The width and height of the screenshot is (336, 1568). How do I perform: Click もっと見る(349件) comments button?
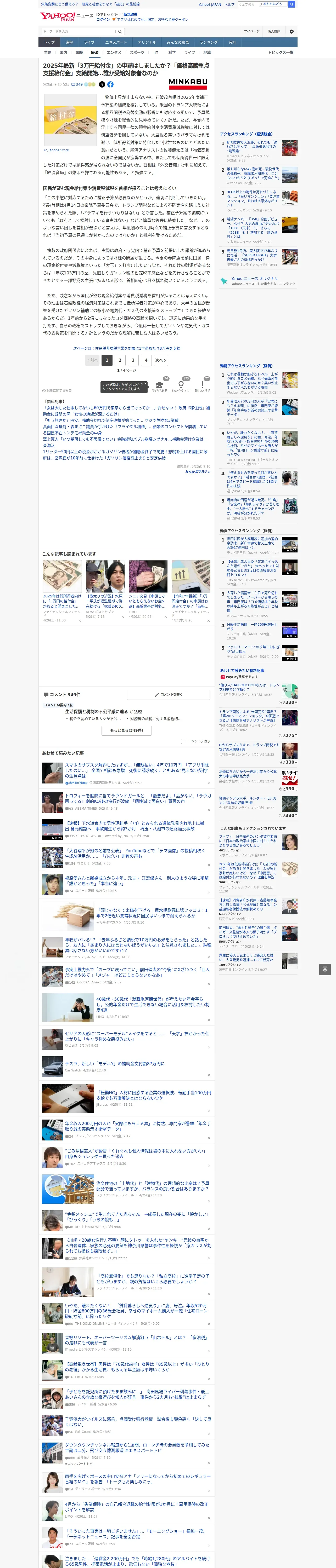127,730
